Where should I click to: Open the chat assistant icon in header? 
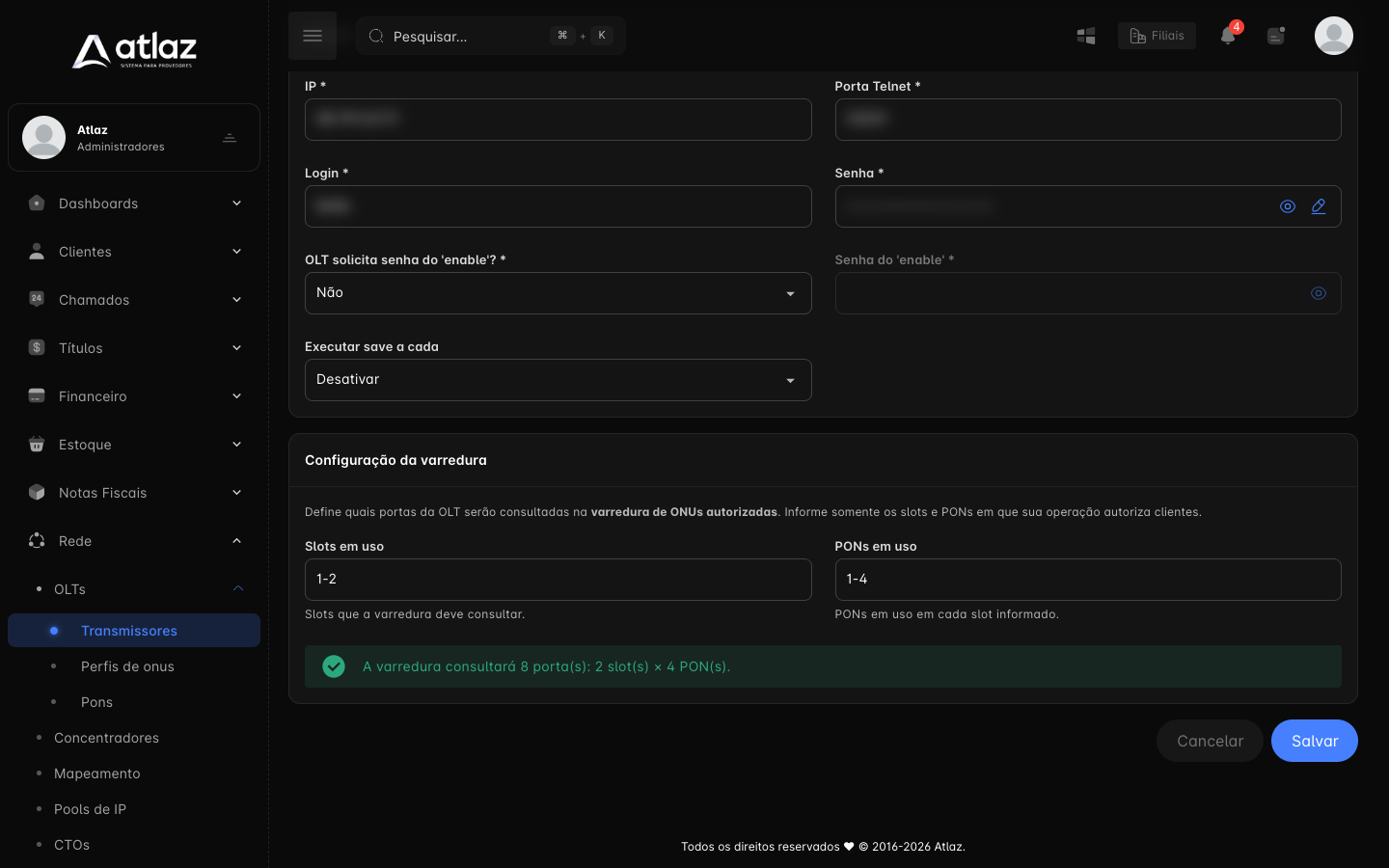[1276, 36]
